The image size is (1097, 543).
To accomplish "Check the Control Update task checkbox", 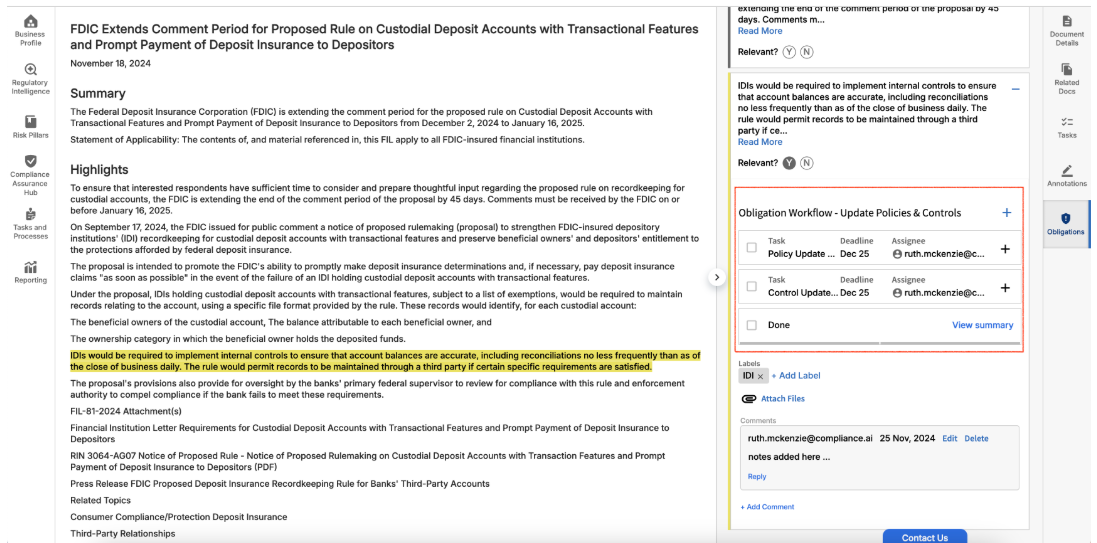I will click(751, 287).
